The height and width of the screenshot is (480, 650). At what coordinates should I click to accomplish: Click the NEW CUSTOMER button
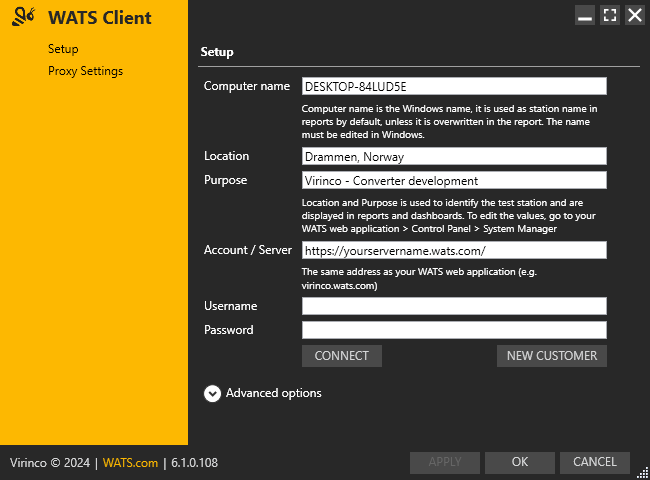tap(552, 356)
